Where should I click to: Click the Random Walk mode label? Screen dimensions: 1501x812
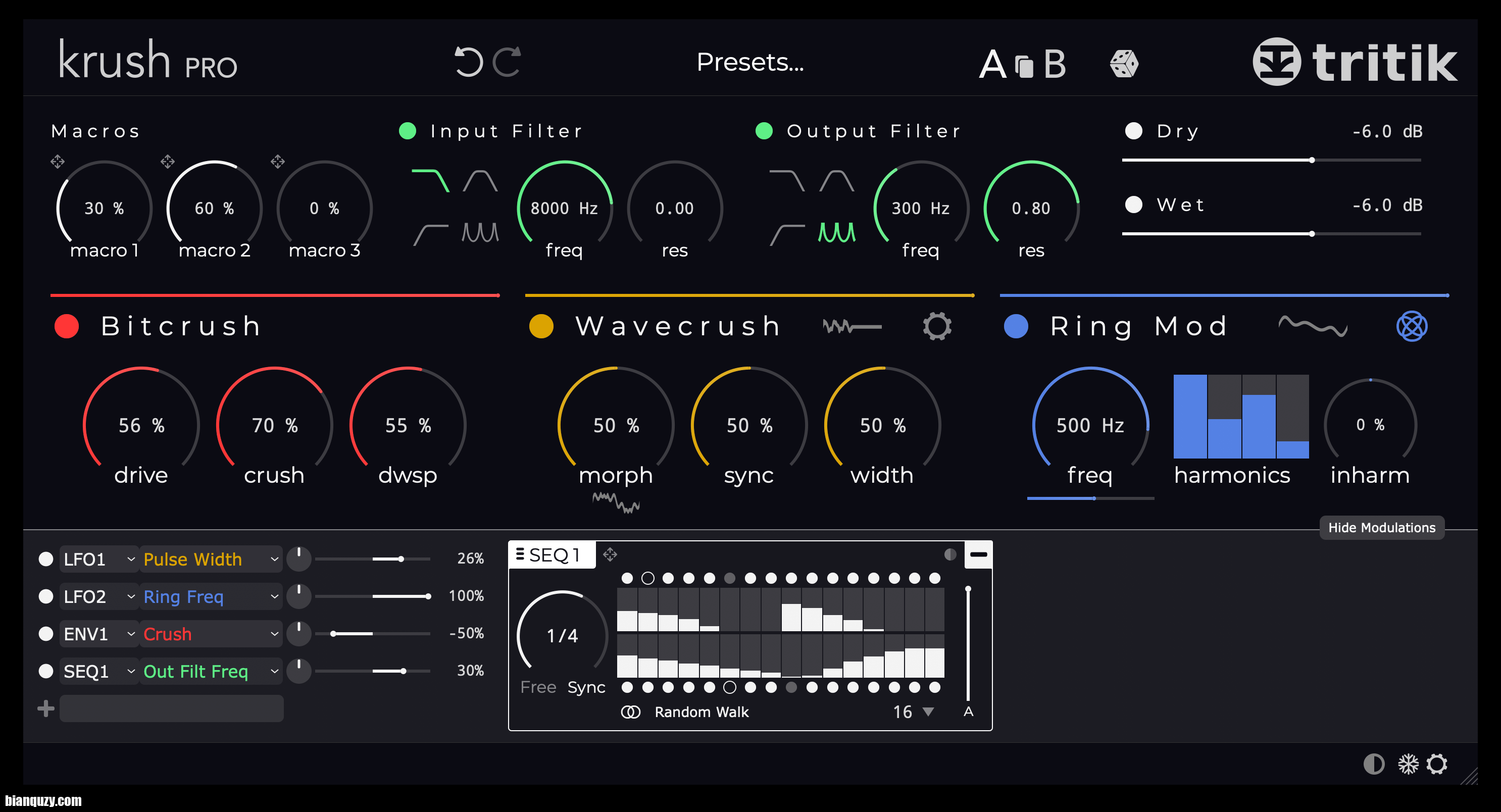pyautogui.click(x=702, y=712)
